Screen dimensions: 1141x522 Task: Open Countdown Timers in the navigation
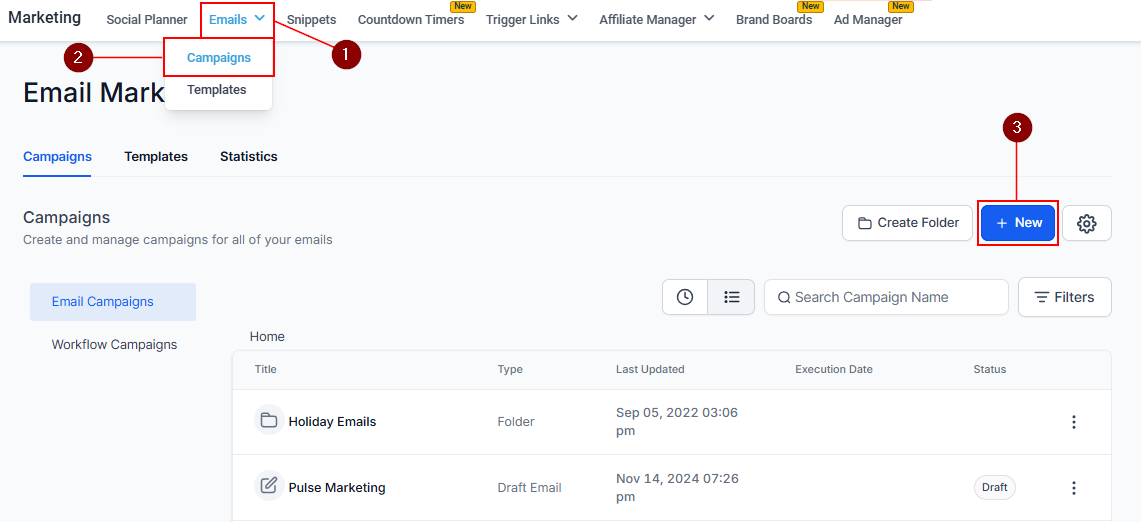pyautogui.click(x=411, y=20)
